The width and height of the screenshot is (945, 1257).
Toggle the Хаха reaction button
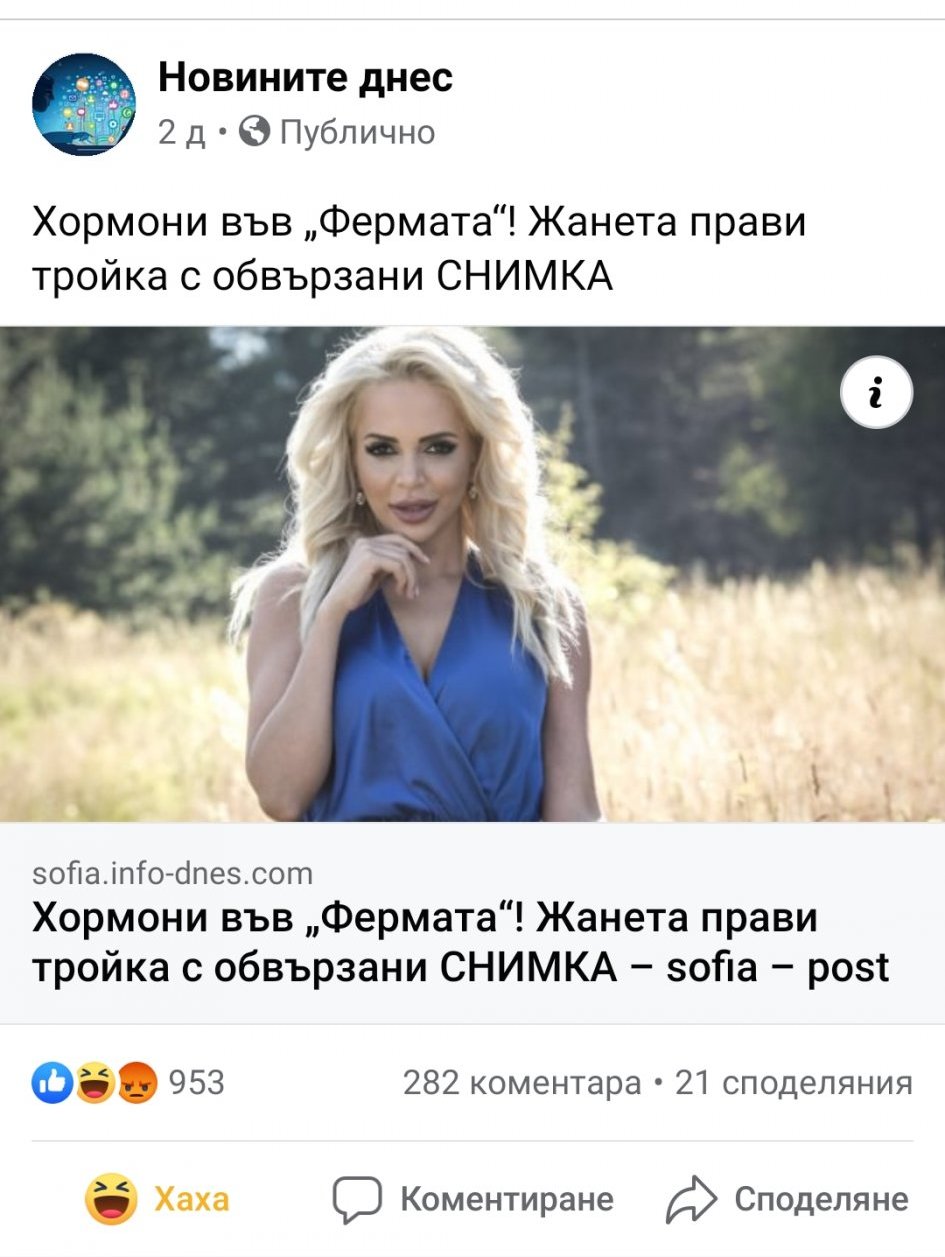(x=158, y=1199)
